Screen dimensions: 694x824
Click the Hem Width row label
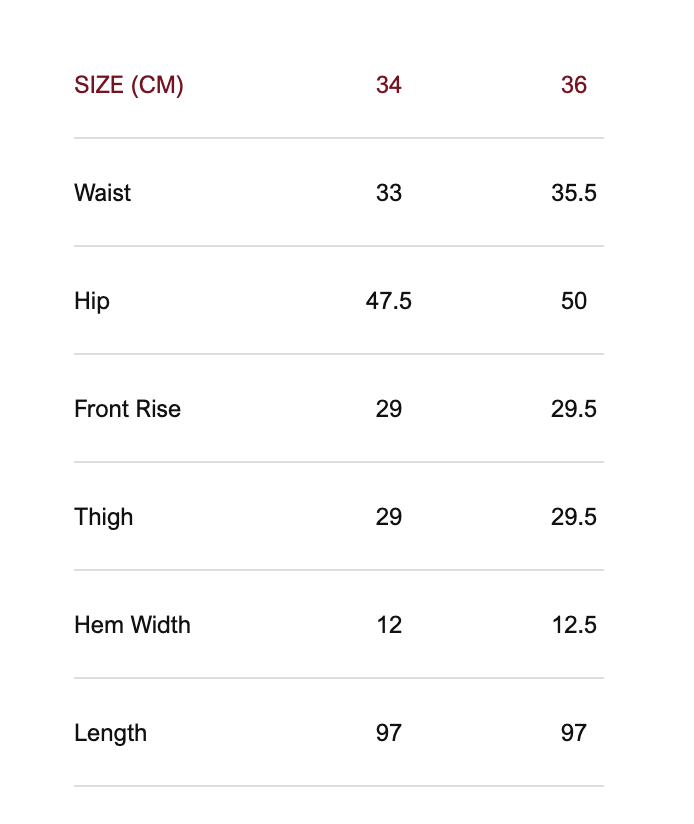tap(132, 625)
